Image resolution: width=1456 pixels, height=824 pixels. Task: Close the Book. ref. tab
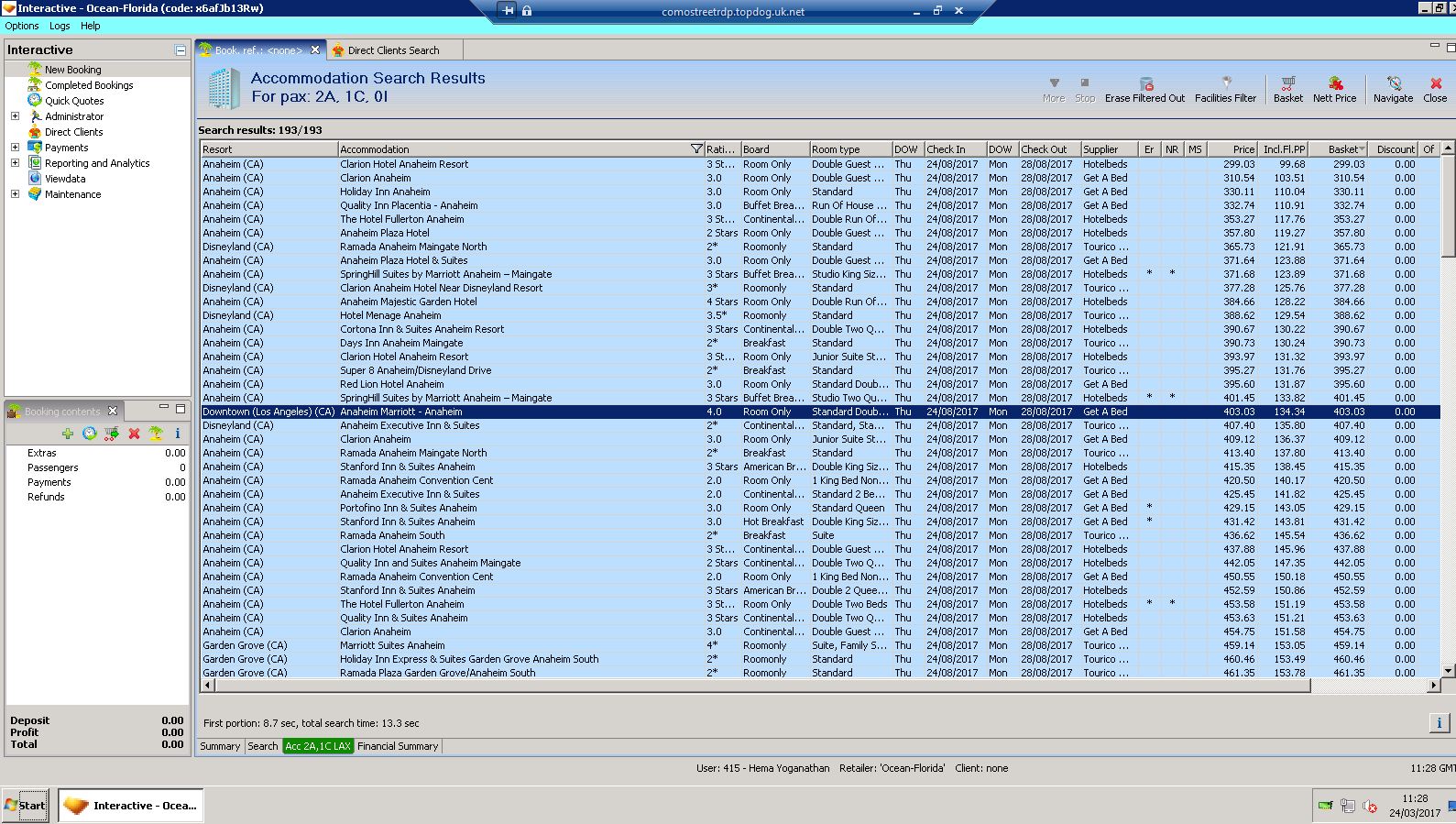click(x=315, y=49)
